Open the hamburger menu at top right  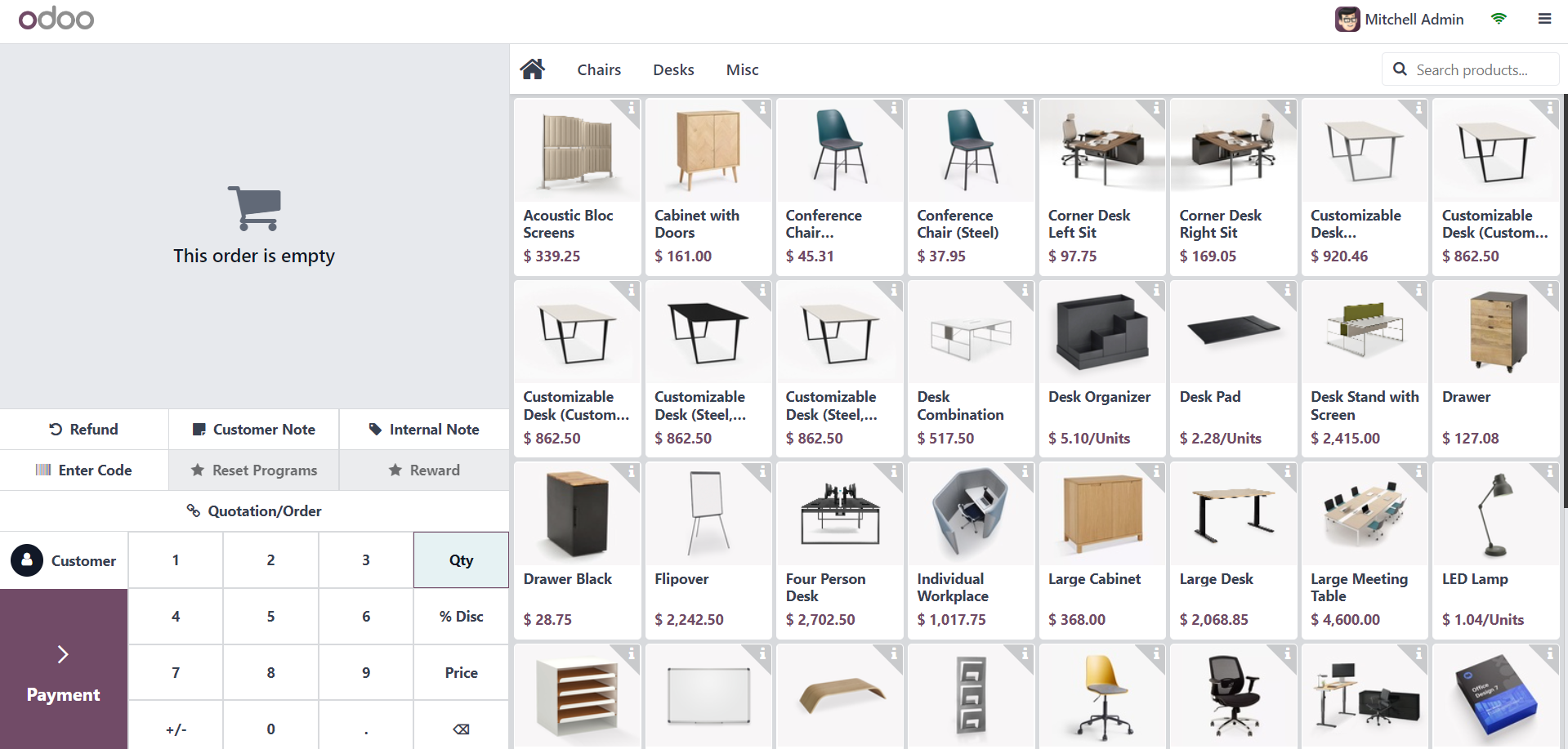tap(1544, 19)
